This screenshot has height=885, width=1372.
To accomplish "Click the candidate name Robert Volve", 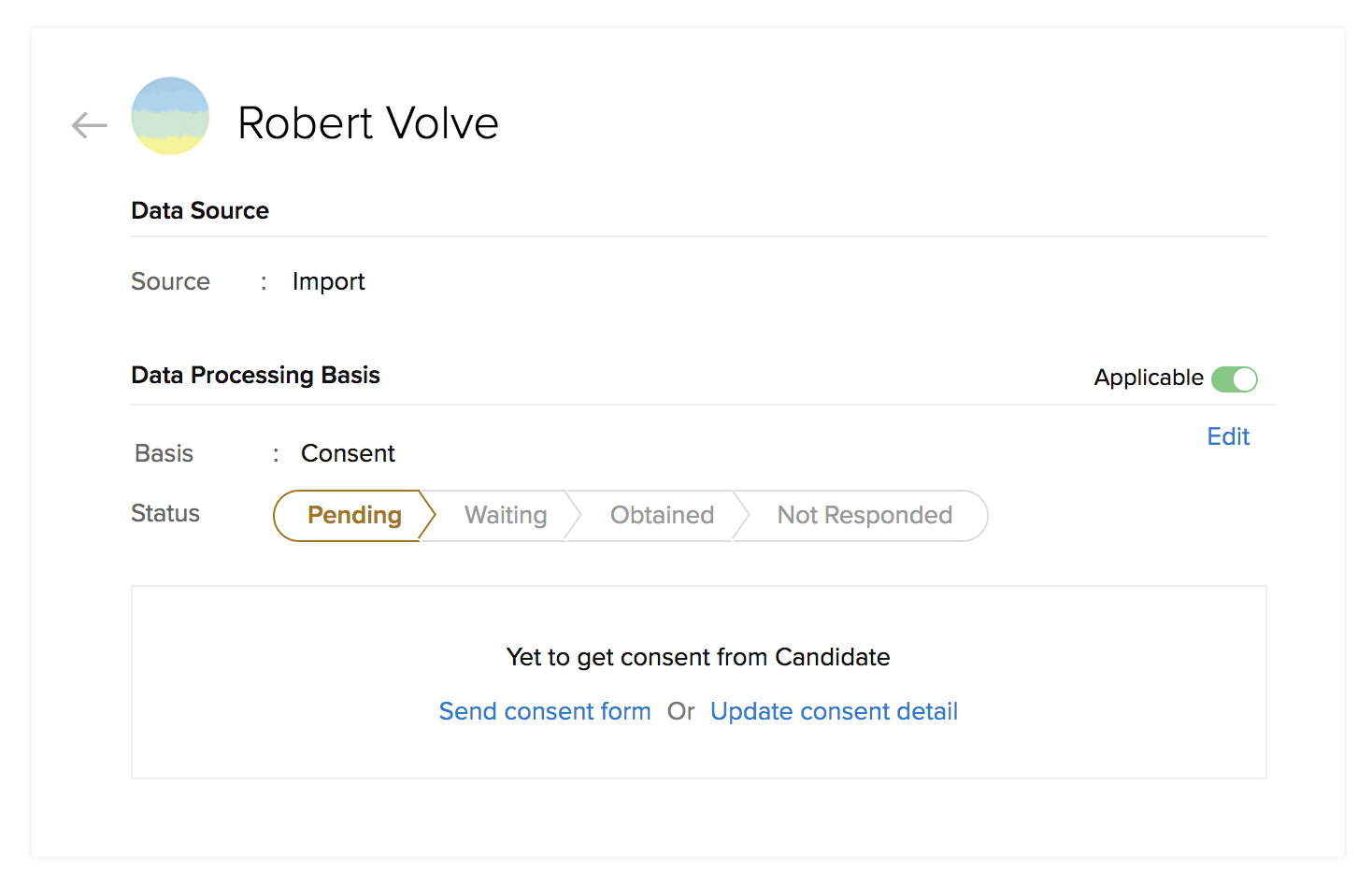I will click(x=368, y=123).
